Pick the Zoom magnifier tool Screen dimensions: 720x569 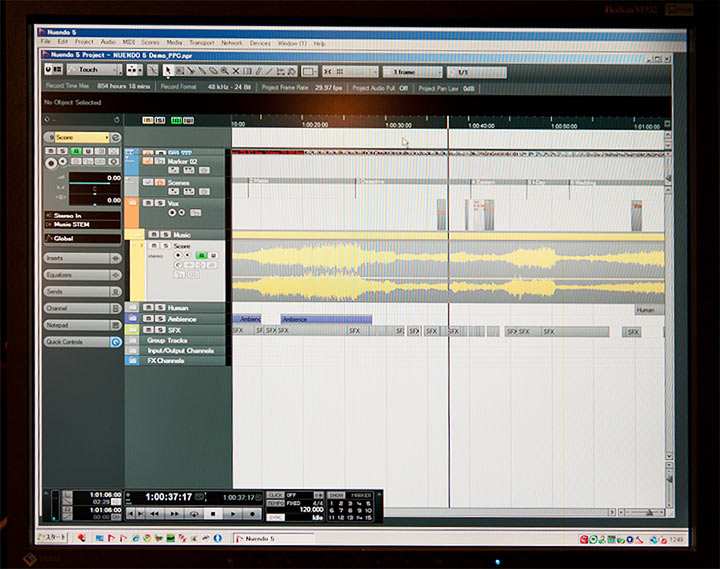click(225, 71)
